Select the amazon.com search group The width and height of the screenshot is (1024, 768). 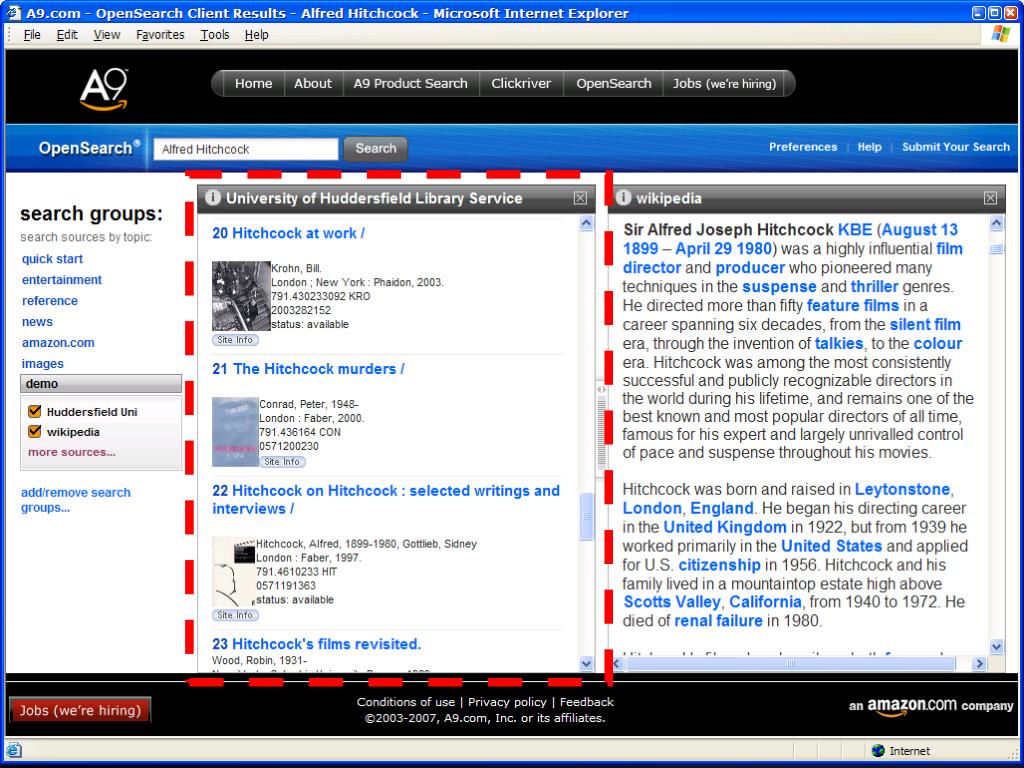58,342
